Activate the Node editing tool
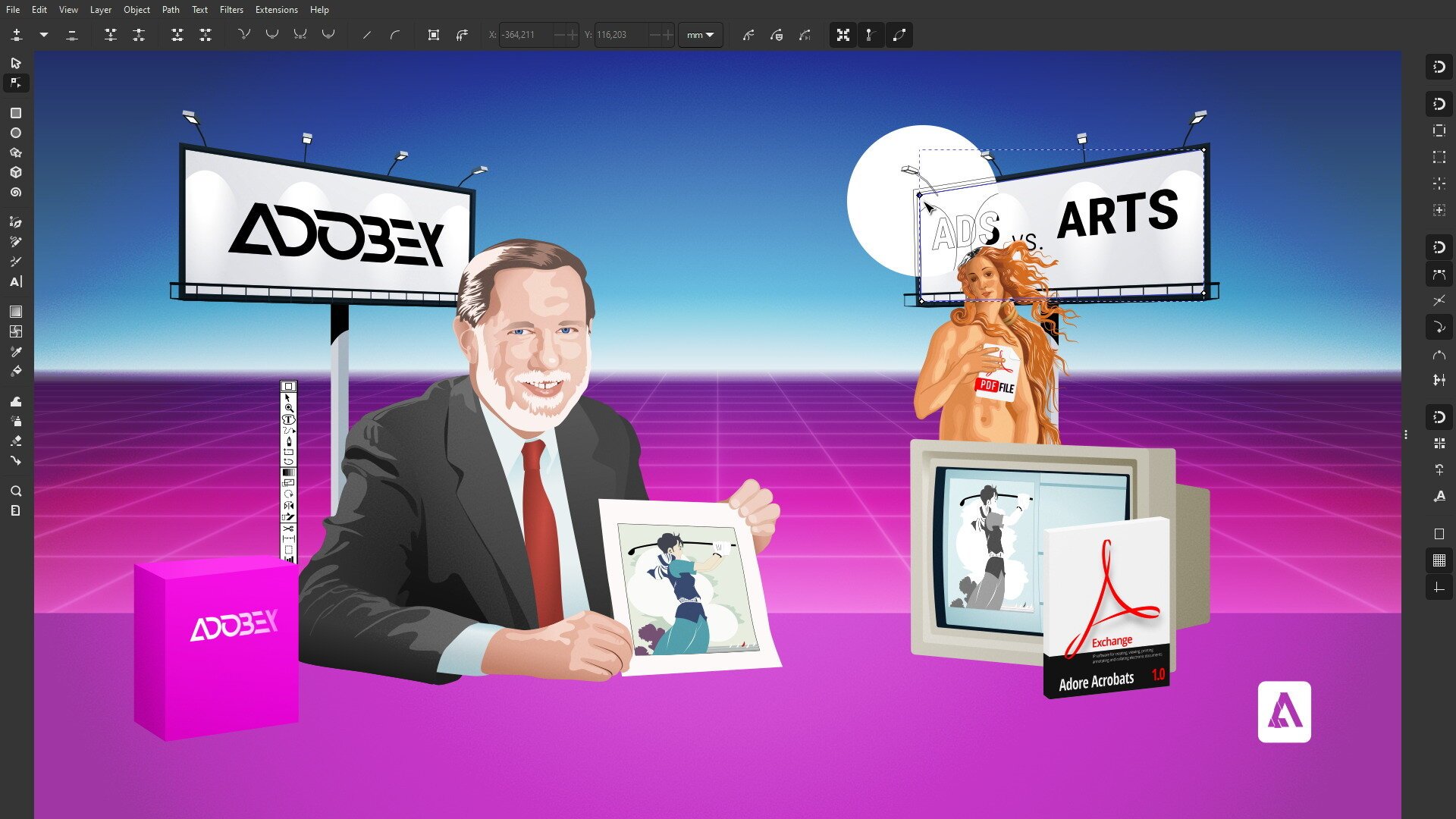 click(x=16, y=83)
